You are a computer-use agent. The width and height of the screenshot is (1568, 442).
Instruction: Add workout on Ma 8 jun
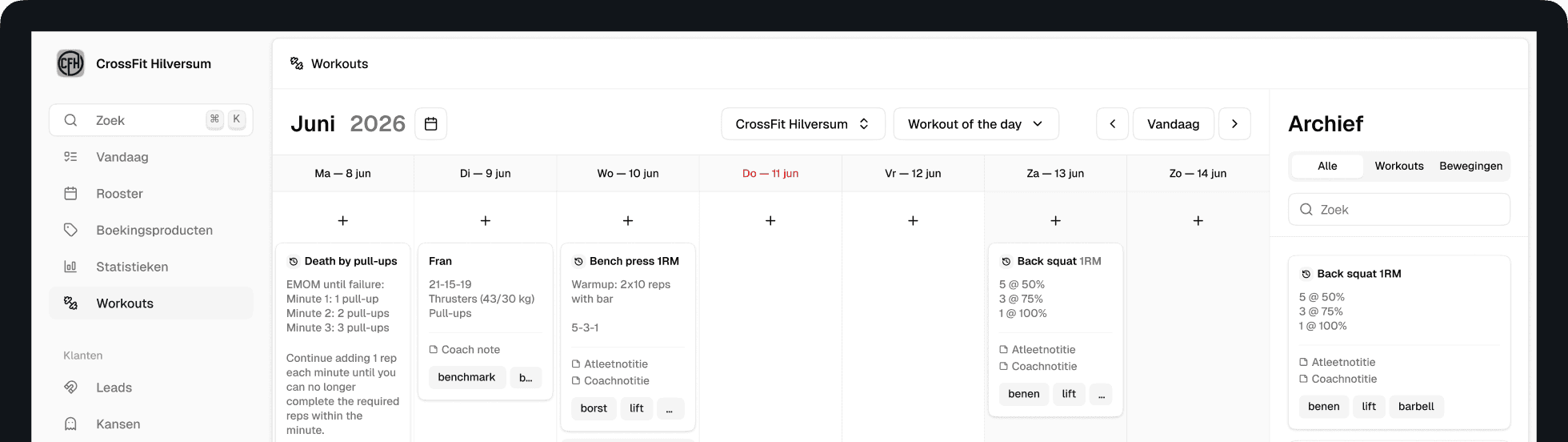[342, 220]
